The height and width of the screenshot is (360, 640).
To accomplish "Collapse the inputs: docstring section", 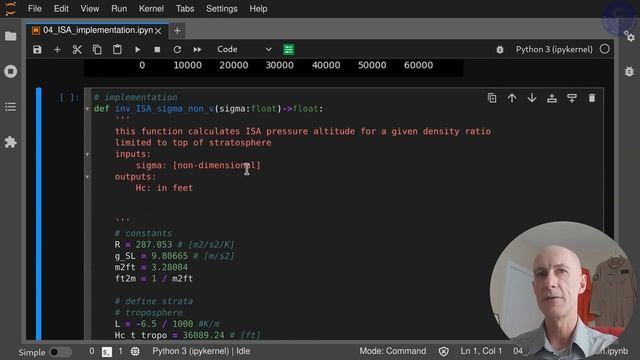I will (87, 154).
